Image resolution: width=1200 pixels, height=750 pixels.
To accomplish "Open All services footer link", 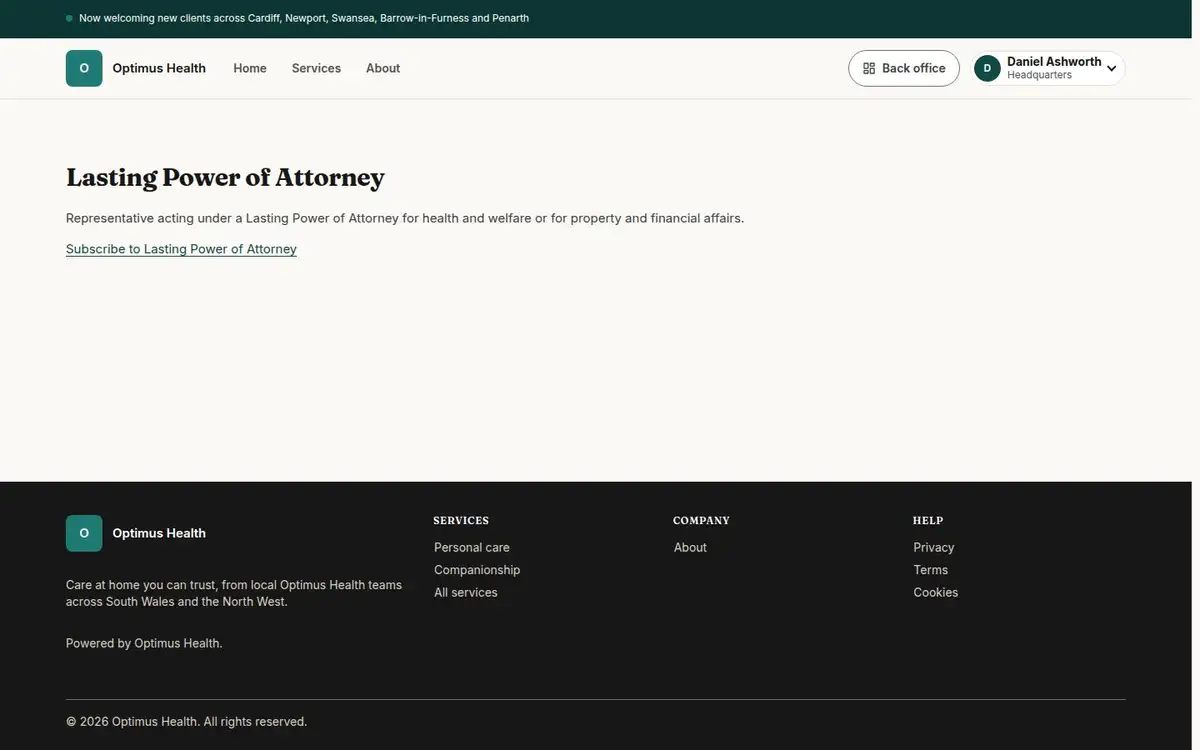I will click(466, 592).
